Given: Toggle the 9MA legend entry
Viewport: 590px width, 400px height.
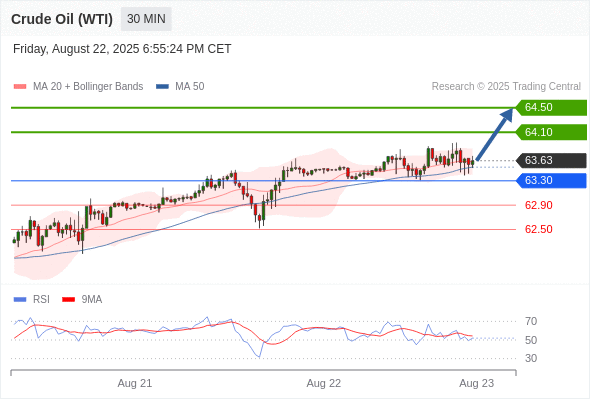Looking at the screenshot, I should (82, 300).
